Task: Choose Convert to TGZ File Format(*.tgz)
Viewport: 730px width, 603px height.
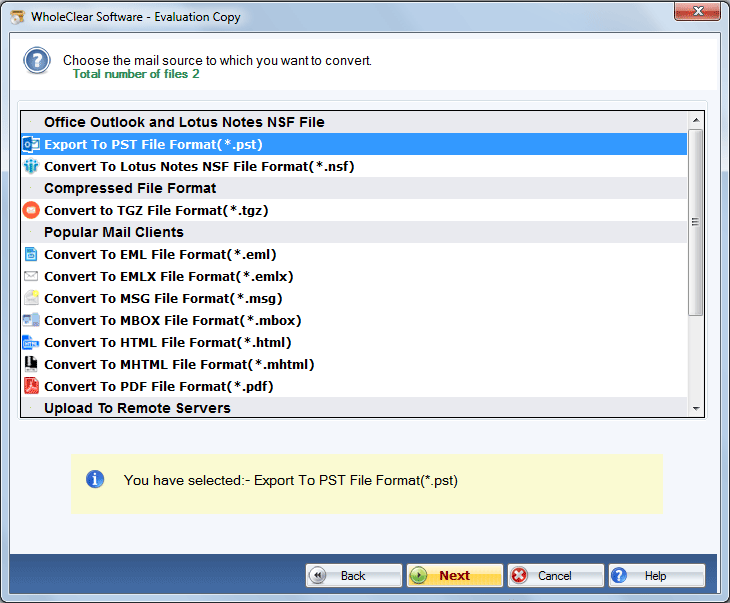Action: click(x=354, y=210)
